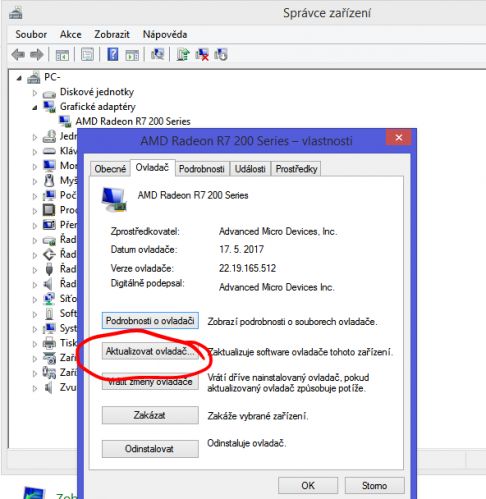The width and height of the screenshot is (486, 499).
Task: Expand the Kláv… keyboards node arrow
Action: (35, 152)
